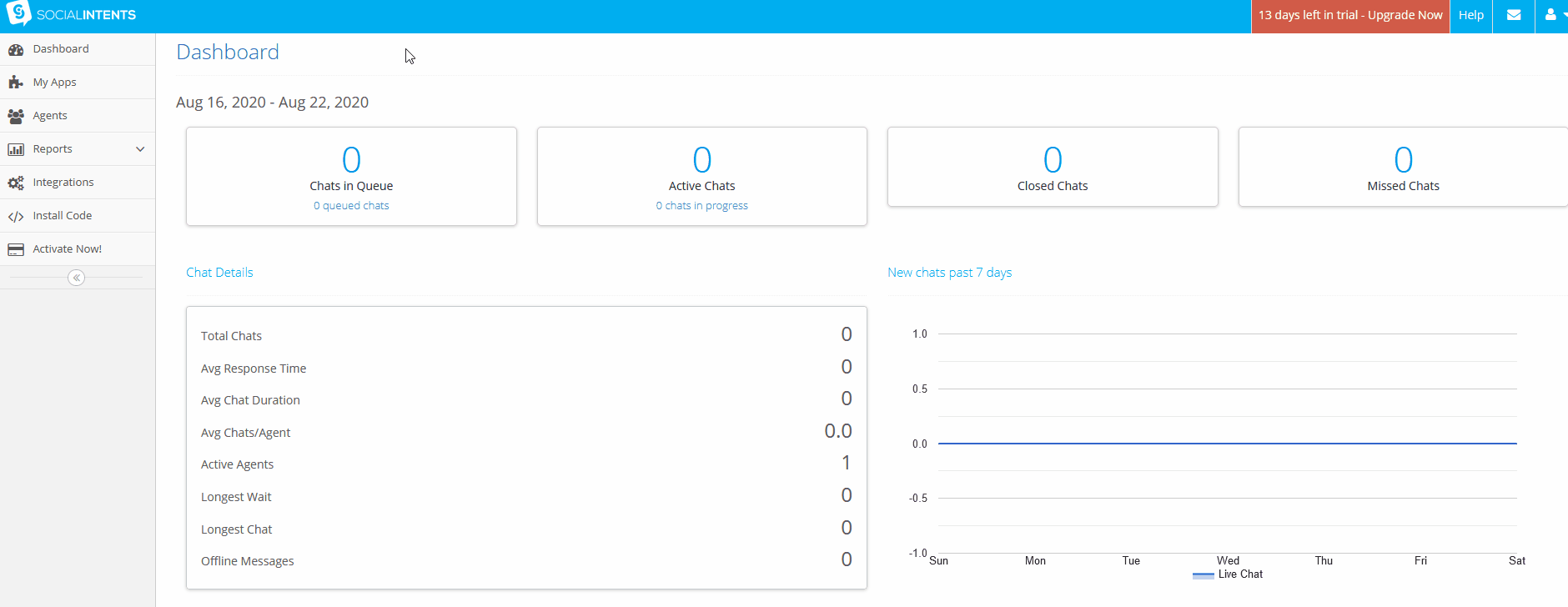Screen dimensions: 1568x607
Task: Click the Longest Wait label
Action: pos(236,497)
